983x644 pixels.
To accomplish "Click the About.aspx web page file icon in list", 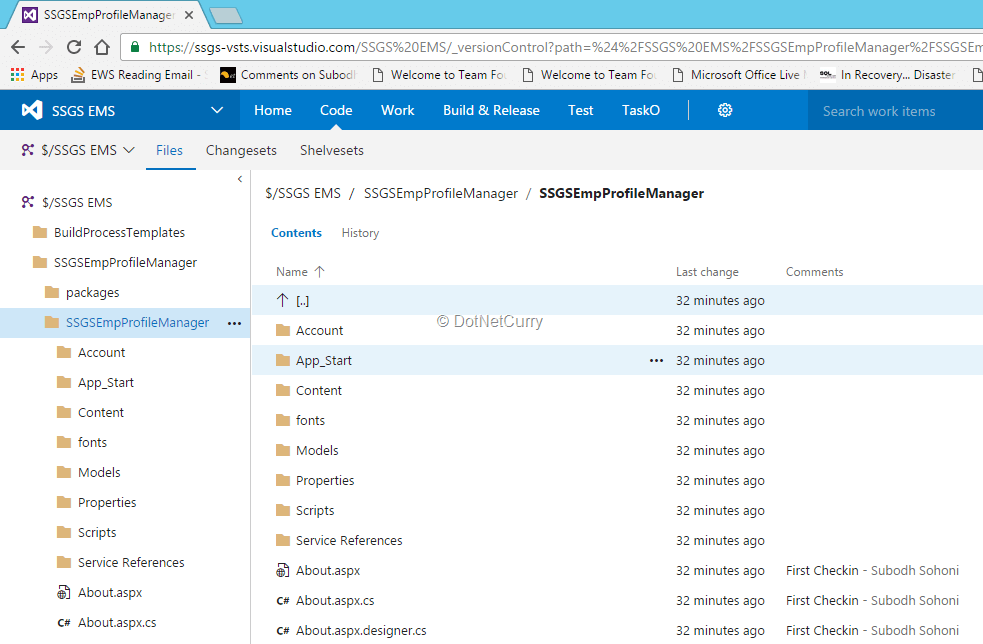I will pyautogui.click(x=283, y=571).
